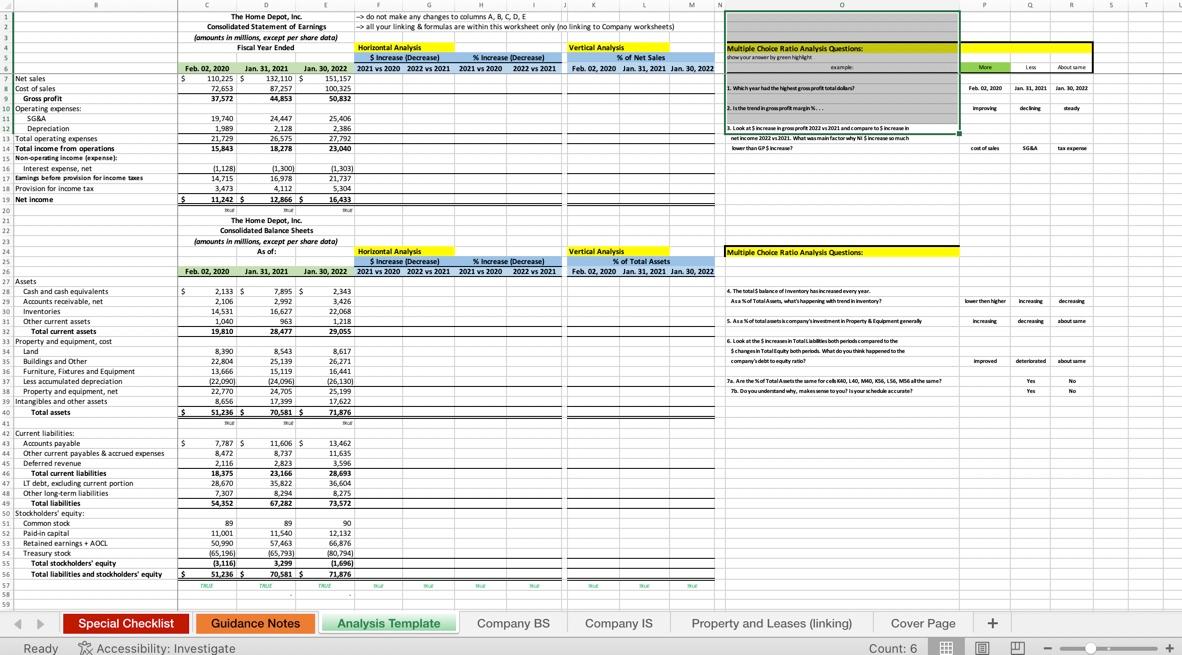Image resolution: width=1182 pixels, height=655 pixels.
Task: Click the 'Inventories' row label
Action: [41, 311]
